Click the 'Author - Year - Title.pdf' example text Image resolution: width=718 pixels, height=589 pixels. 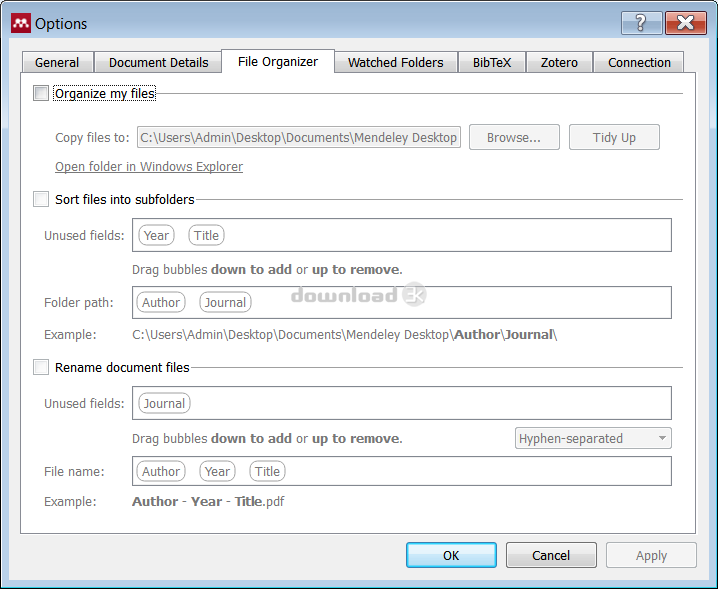pyautogui.click(x=208, y=502)
